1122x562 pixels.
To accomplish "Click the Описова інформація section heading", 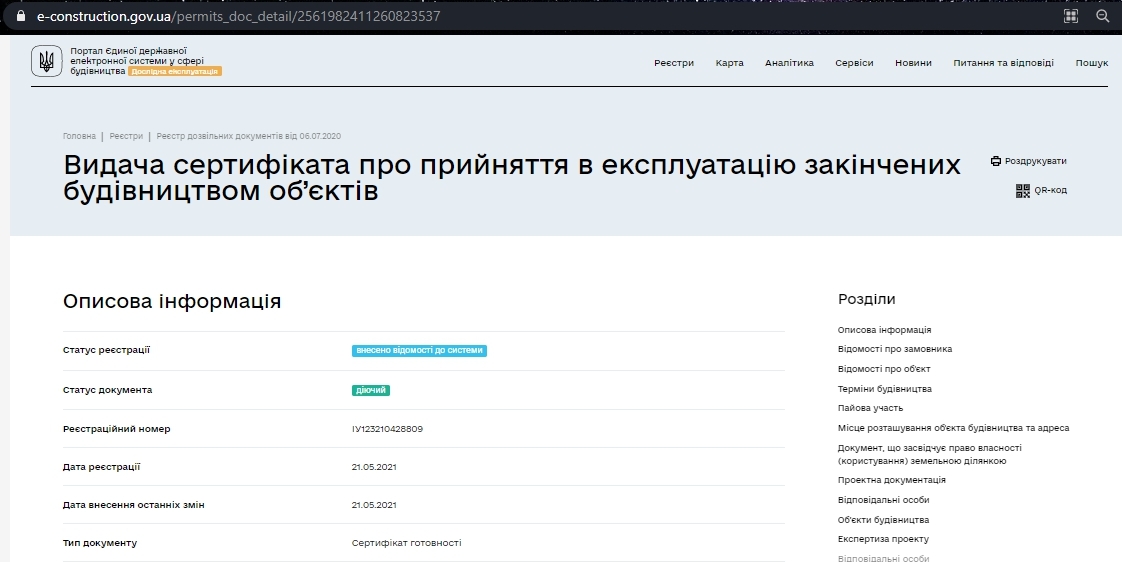I will 172,301.
